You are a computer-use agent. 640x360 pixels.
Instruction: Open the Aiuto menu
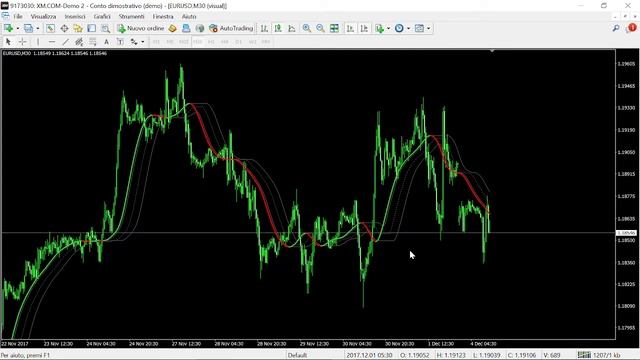(189, 16)
